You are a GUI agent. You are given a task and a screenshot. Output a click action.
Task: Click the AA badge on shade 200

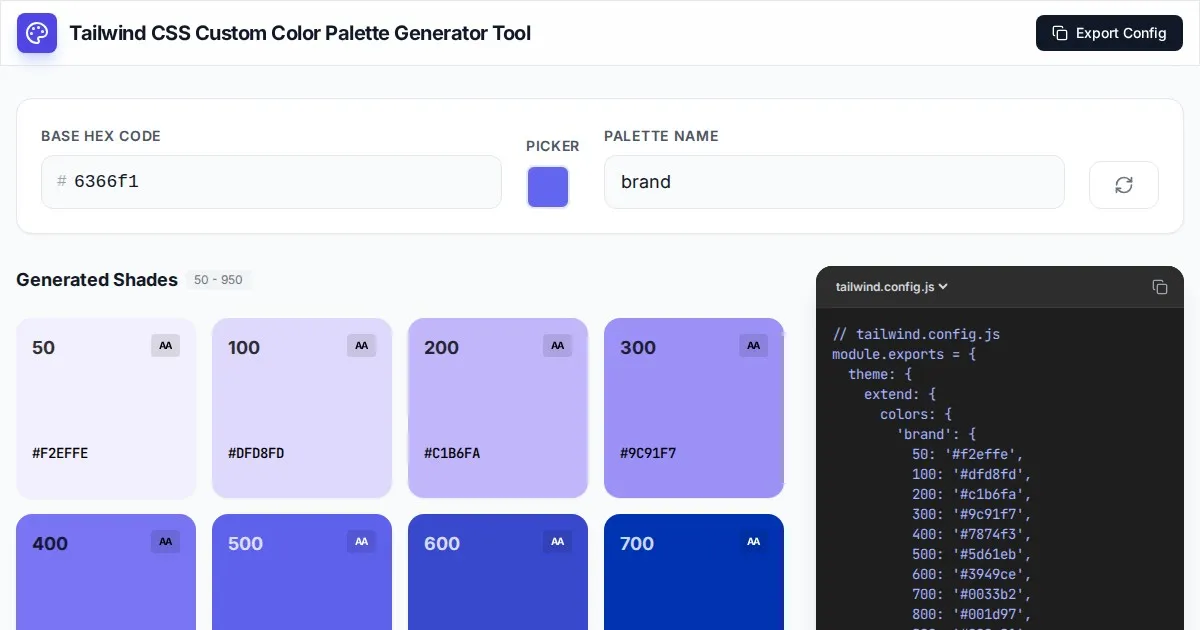click(558, 346)
